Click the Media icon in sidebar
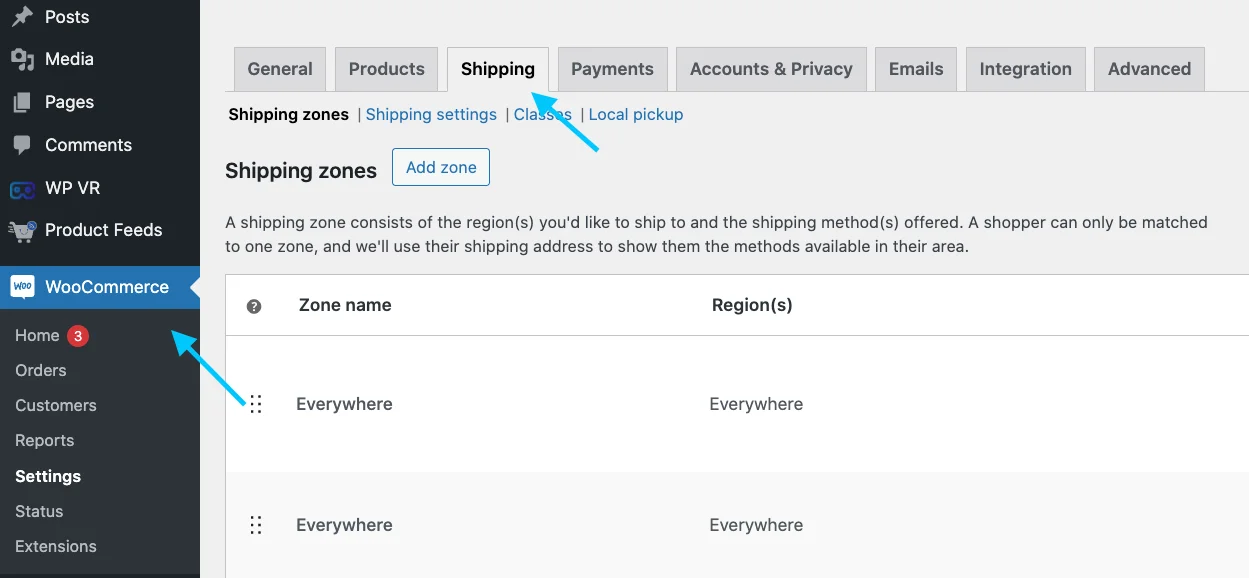This screenshot has height=578, width=1249. 22,59
